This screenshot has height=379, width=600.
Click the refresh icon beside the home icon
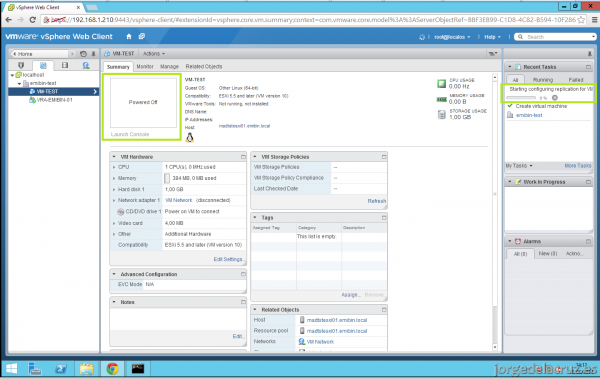(x=142, y=36)
